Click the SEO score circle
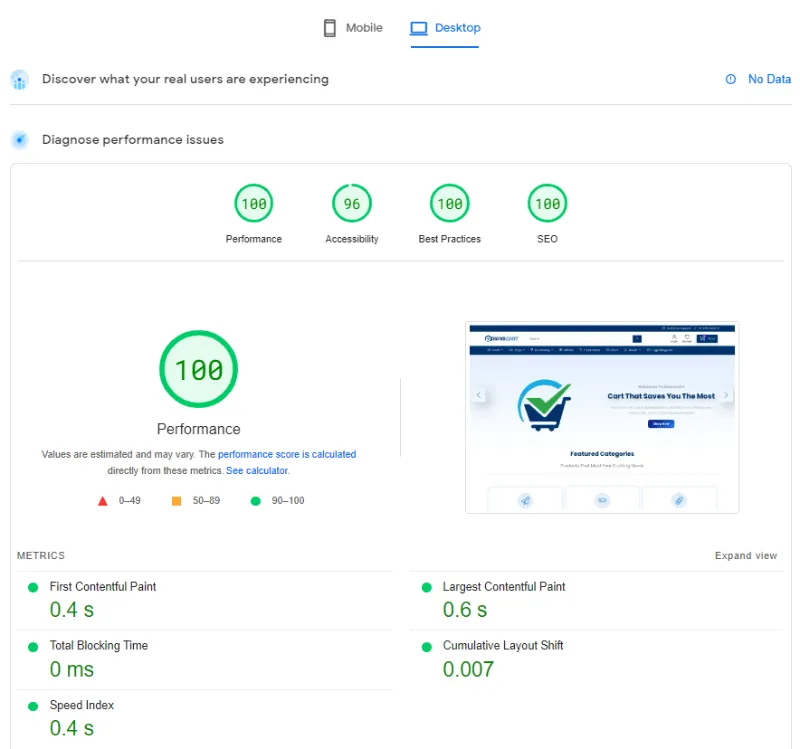Viewport: 800px width, 749px height. pos(547,202)
